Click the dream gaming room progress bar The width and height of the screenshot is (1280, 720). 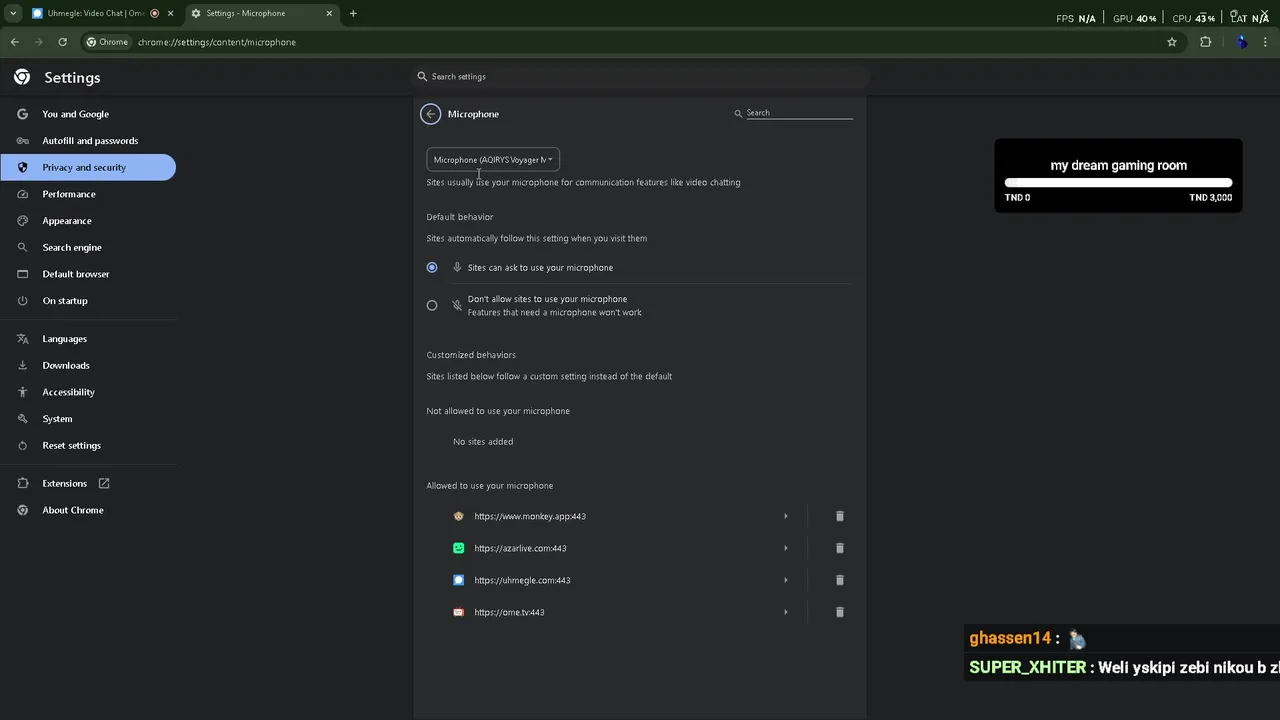(x=1118, y=183)
